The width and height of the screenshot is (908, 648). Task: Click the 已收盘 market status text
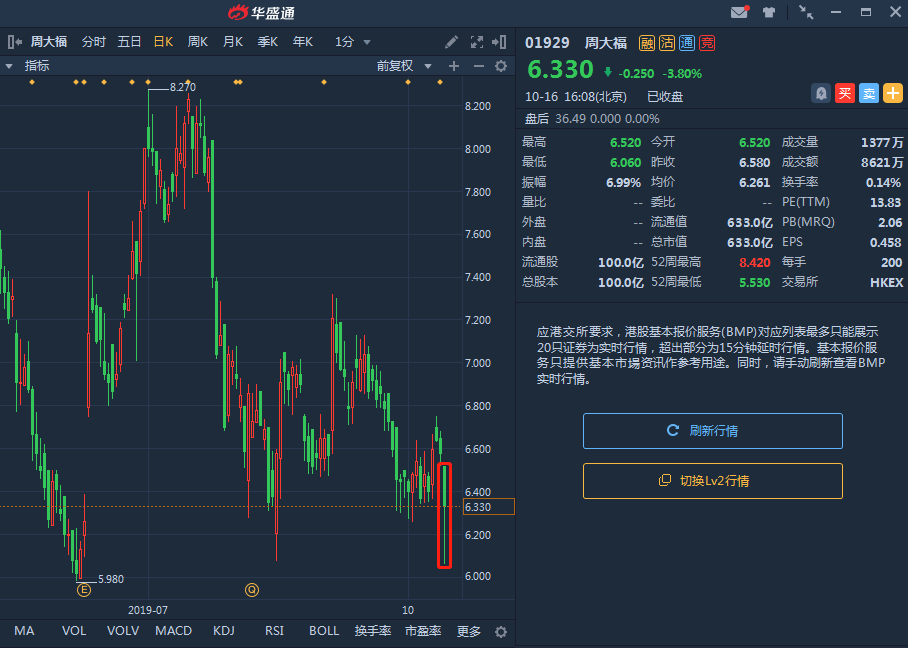(665, 97)
